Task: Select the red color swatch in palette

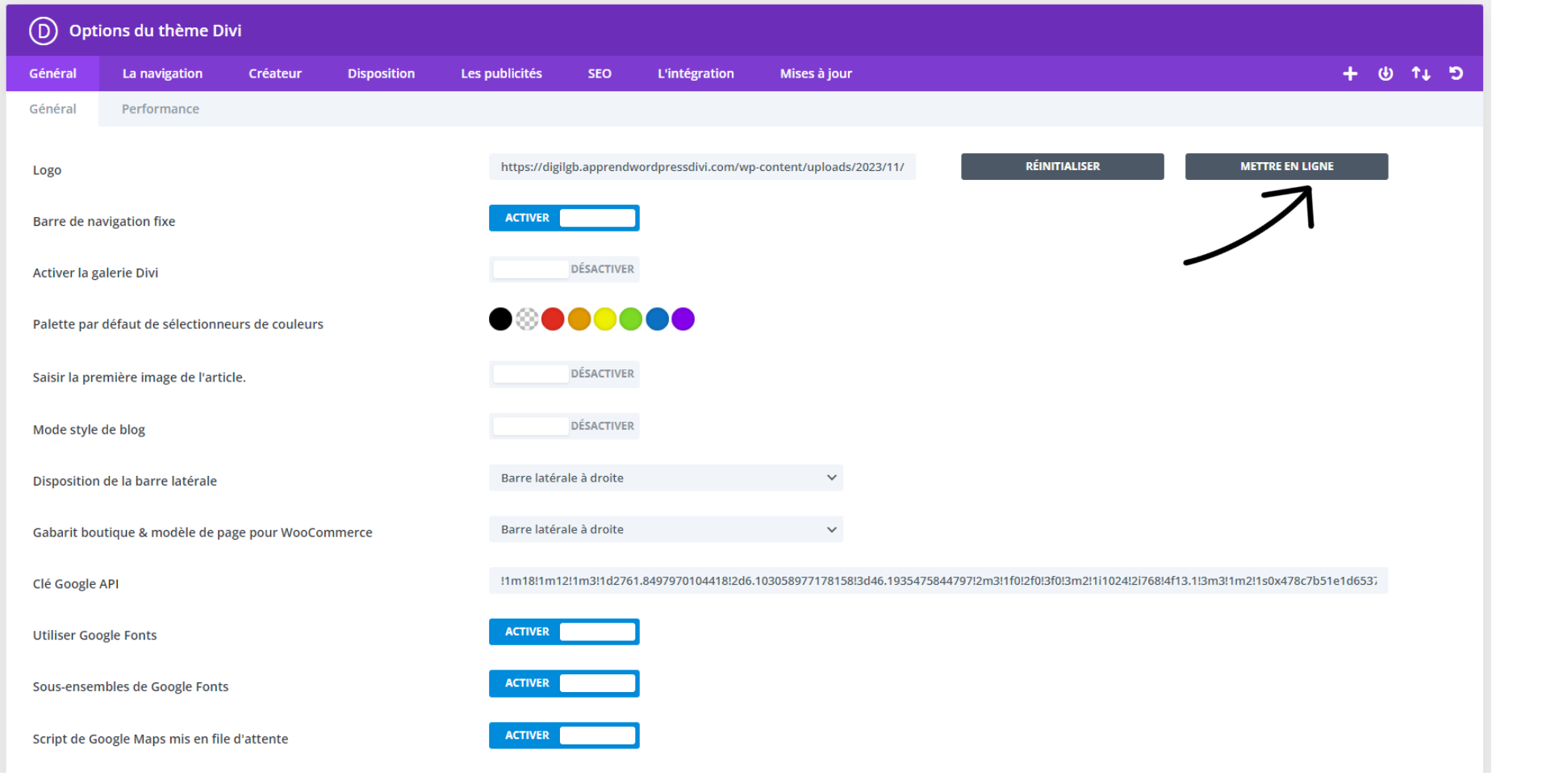Action: tap(553, 319)
